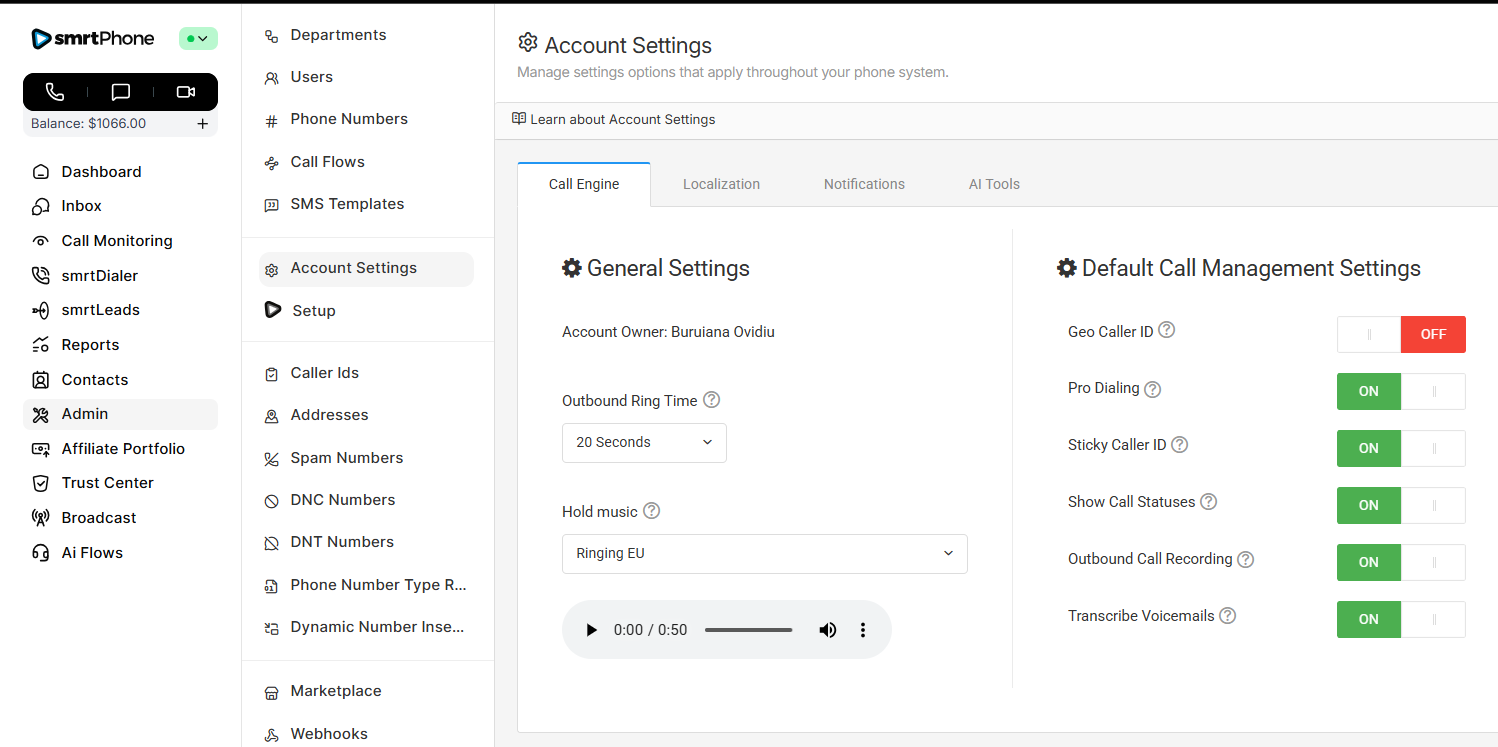
Task: Click the help icon next to Geo Caller ID
Action: coord(1166,330)
